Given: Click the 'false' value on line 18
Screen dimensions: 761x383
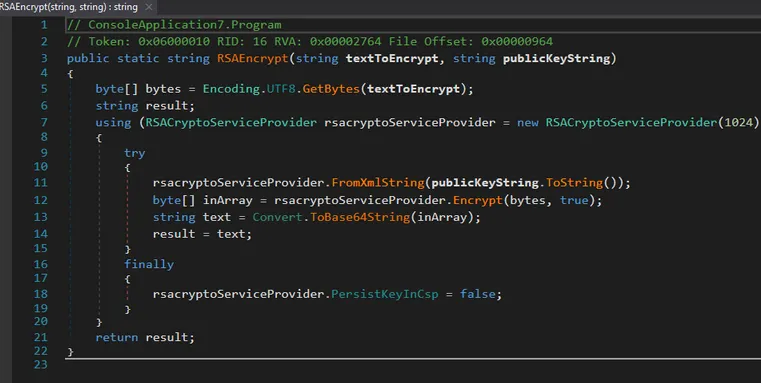Looking at the screenshot, I should [x=478, y=294].
